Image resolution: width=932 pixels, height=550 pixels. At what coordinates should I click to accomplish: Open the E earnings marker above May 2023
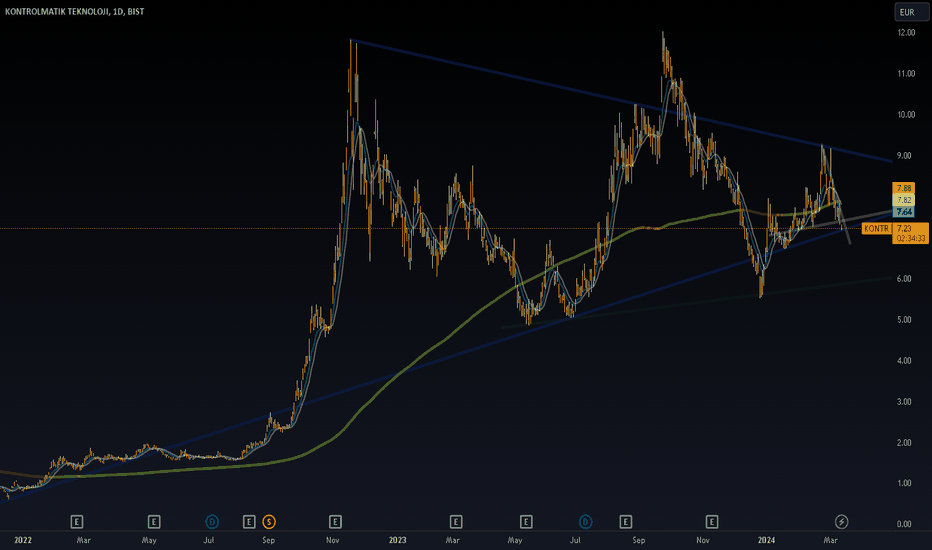526,522
